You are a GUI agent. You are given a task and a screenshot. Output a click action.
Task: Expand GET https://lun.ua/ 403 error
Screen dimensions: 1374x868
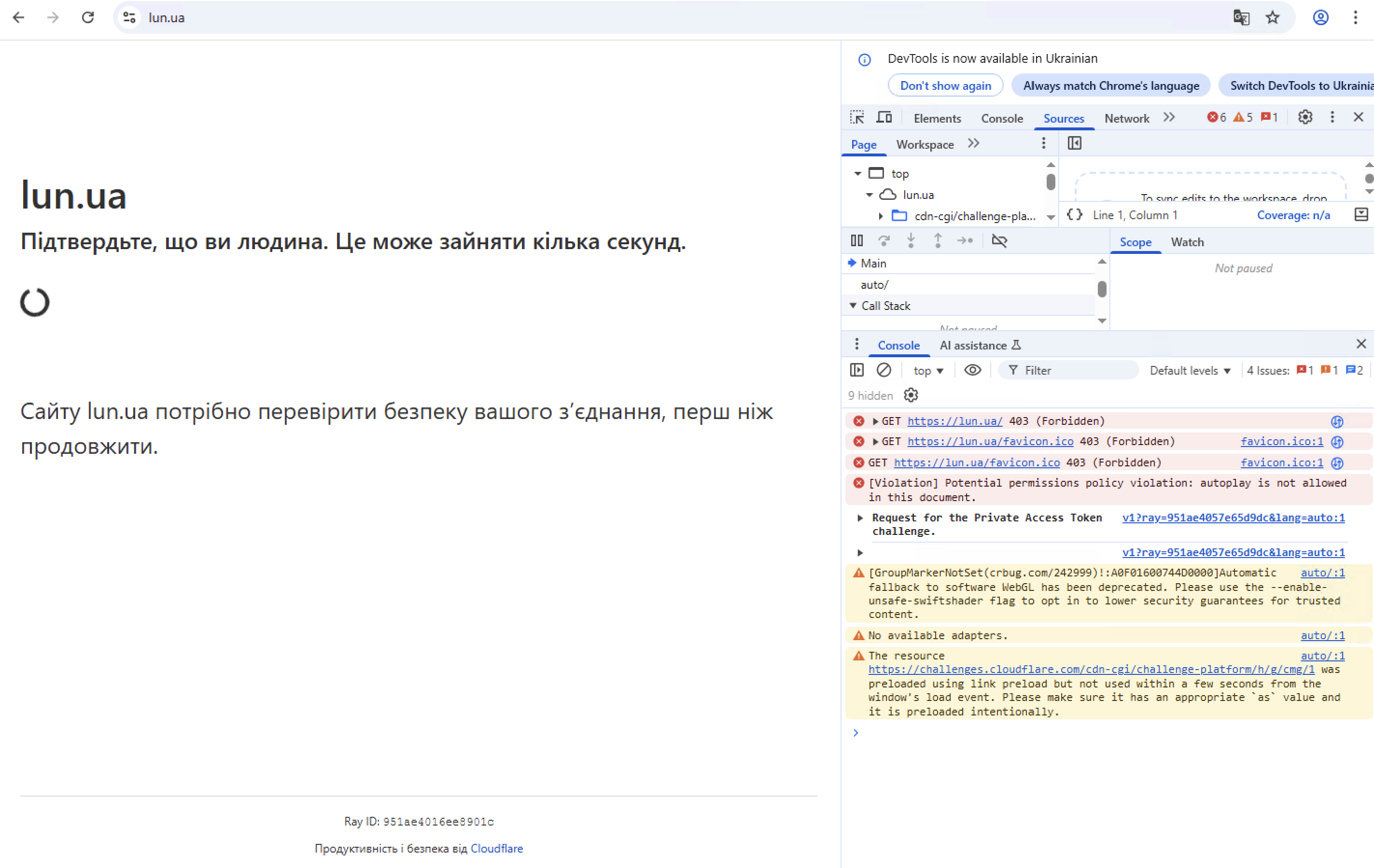tap(875, 421)
